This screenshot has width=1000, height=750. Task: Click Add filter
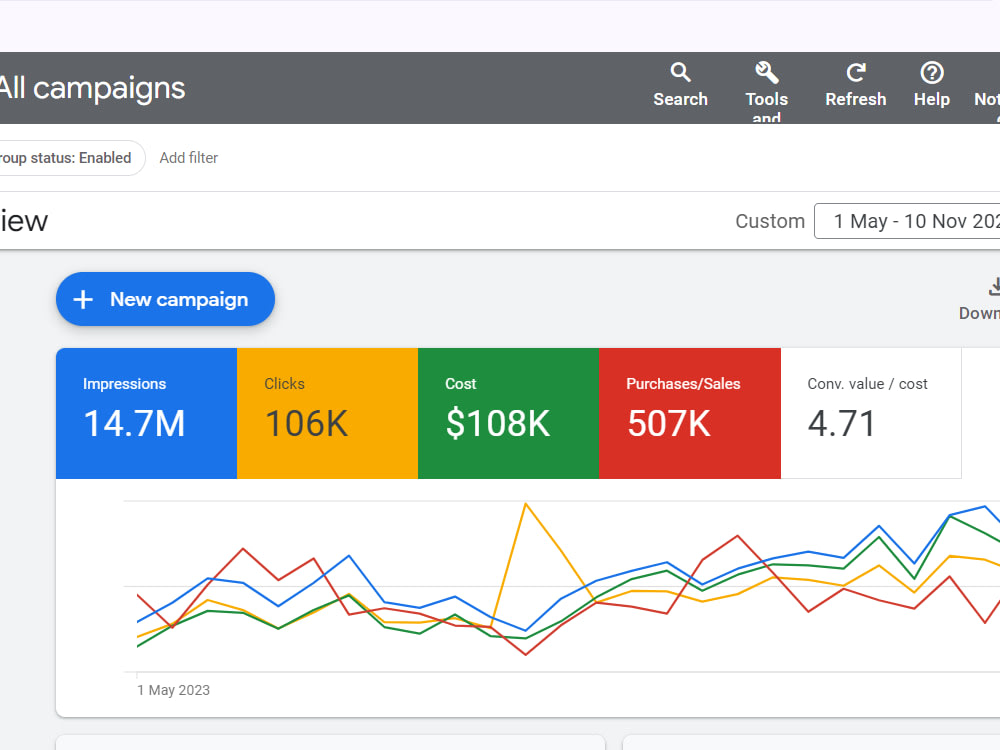pos(189,158)
